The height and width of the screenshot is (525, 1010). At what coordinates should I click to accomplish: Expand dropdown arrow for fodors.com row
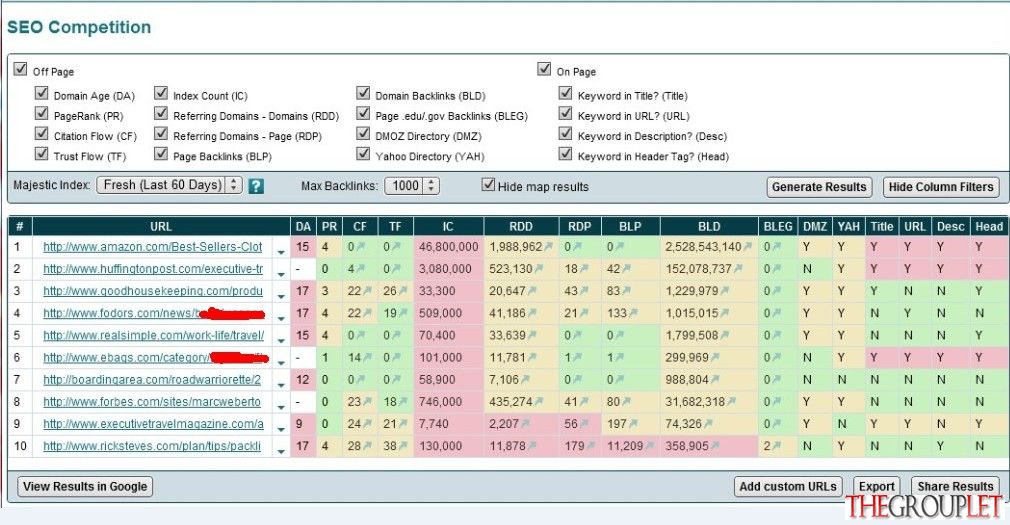tap(281, 318)
